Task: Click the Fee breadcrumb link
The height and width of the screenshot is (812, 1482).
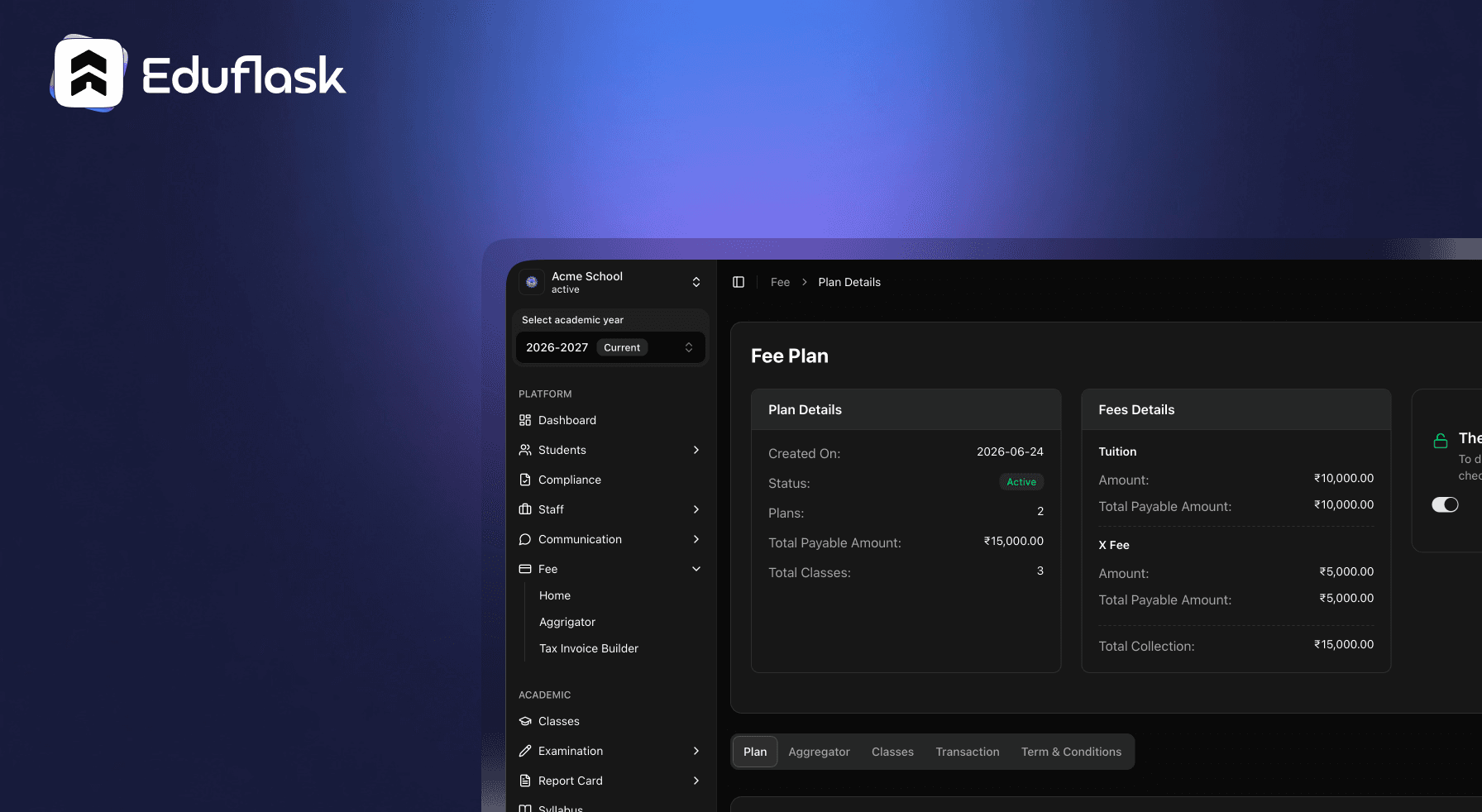Action: point(780,282)
